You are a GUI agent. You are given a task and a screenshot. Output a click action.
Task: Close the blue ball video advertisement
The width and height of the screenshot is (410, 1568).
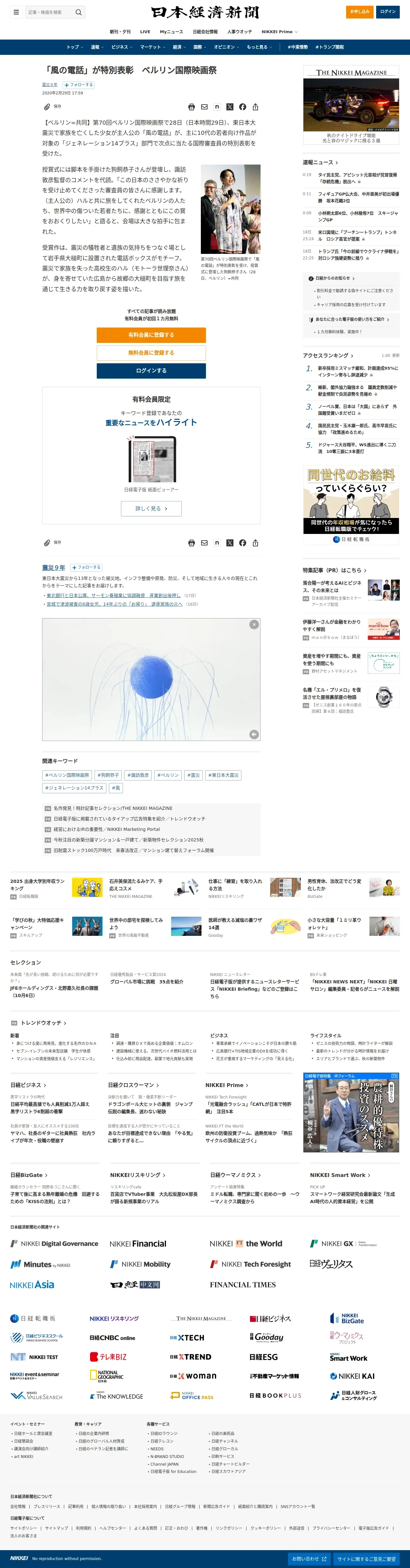(x=254, y=625)
